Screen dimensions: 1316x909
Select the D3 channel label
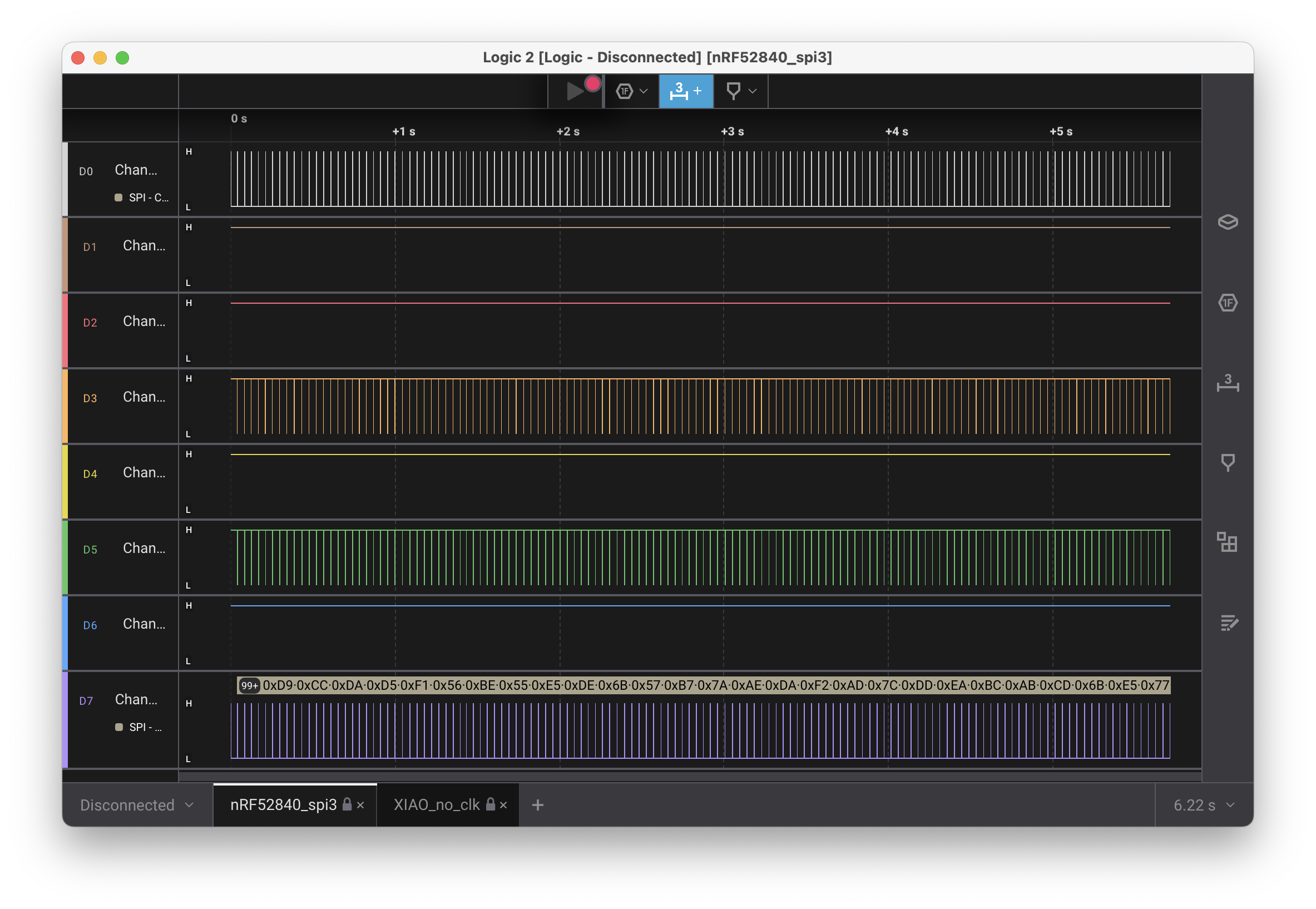144,397
